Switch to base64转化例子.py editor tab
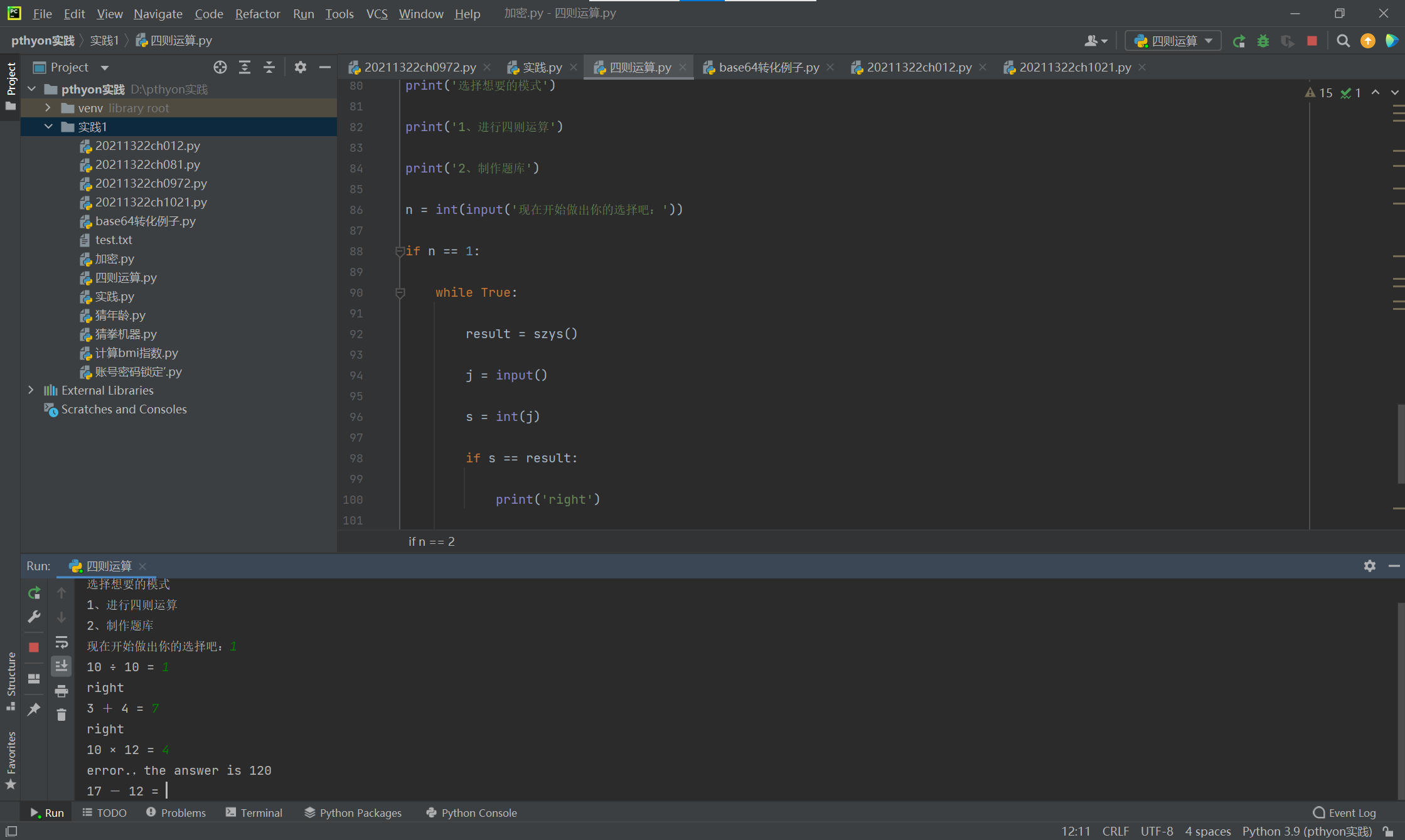This screenshot has width=1405, height=840. 768,67
